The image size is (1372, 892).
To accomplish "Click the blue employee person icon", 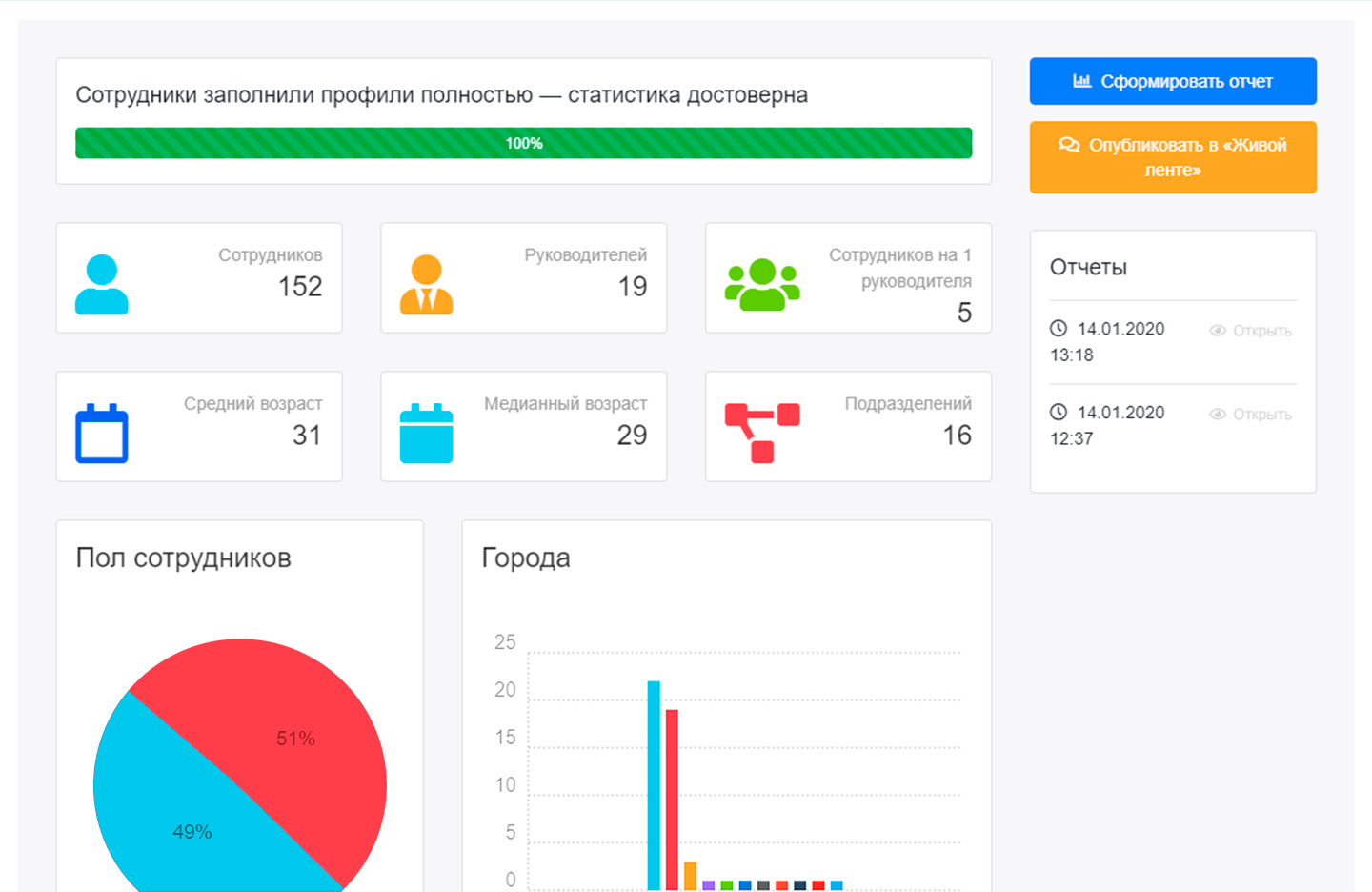I will pos(101,284).
